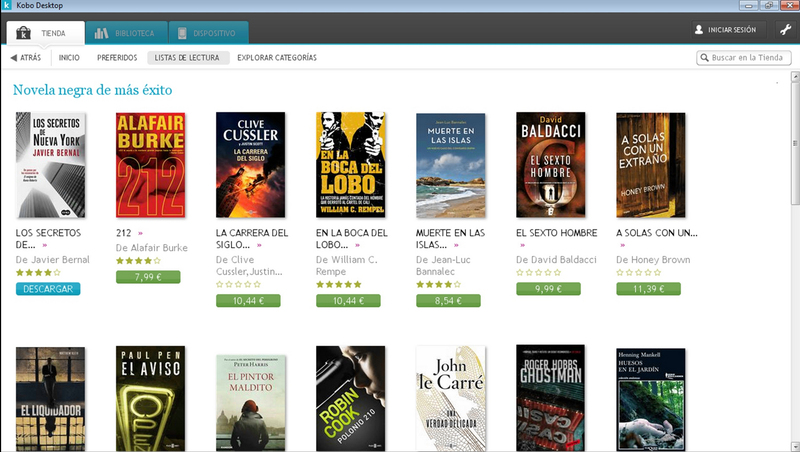Open Explorar Categorías
The height and width of the screenshot is (452, 800).
pyautogui.click(x=277, y=58)
